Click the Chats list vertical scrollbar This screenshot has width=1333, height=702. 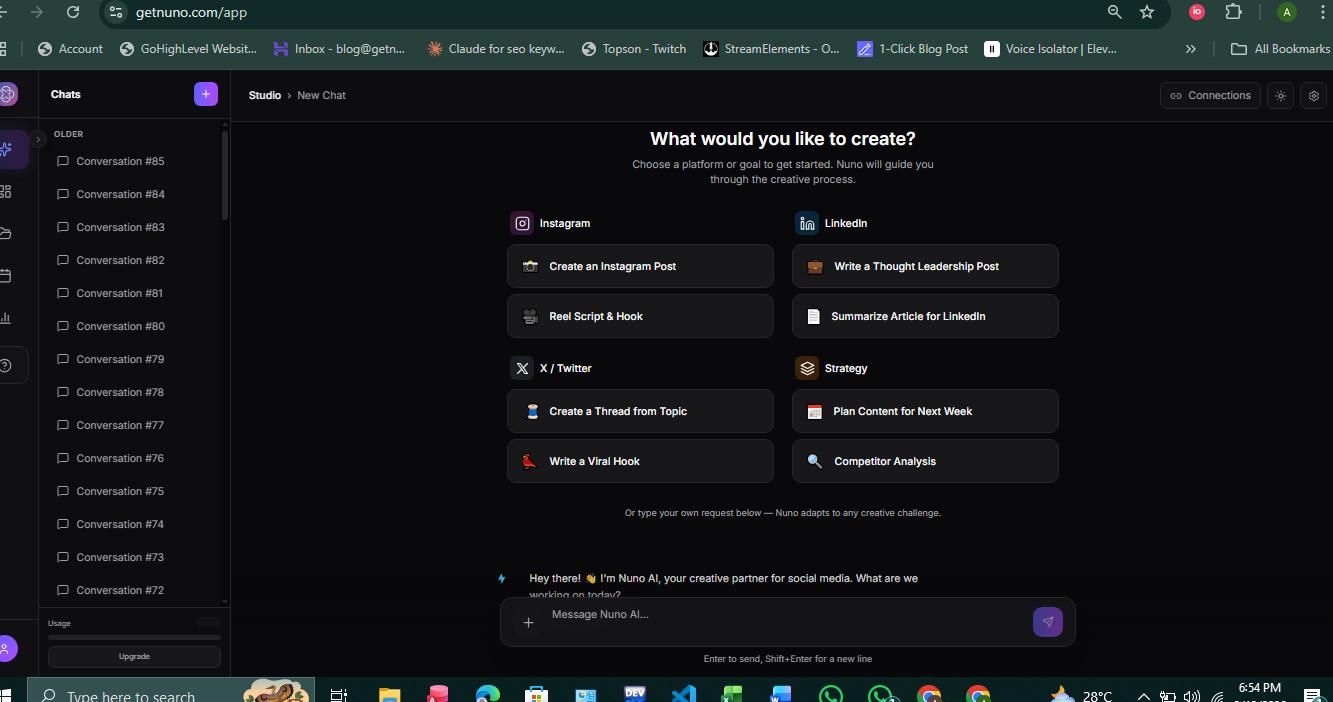click(x=225, y=177)
